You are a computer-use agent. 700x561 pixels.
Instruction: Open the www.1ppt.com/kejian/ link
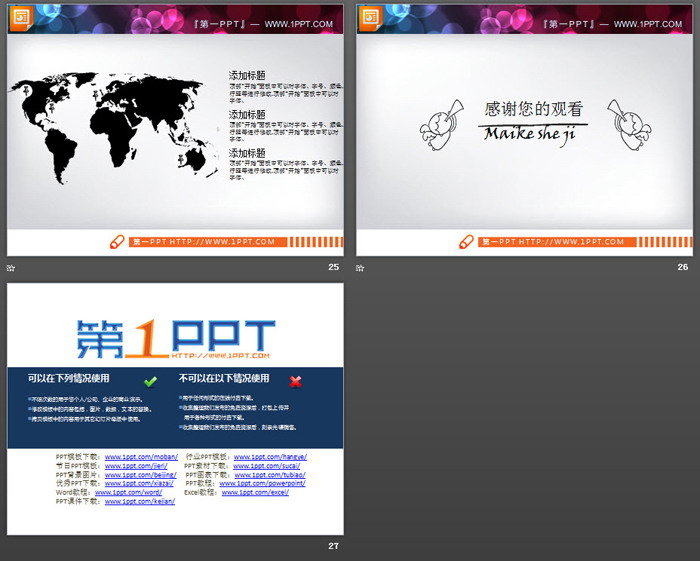140,502
